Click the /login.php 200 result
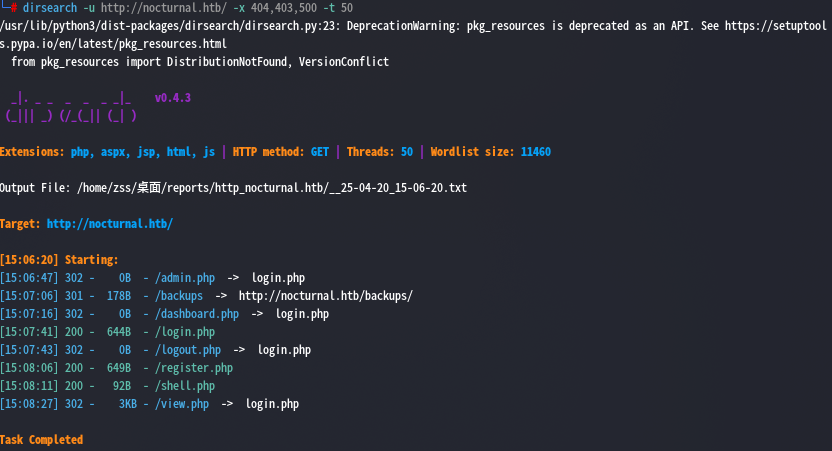 [185, 332]
